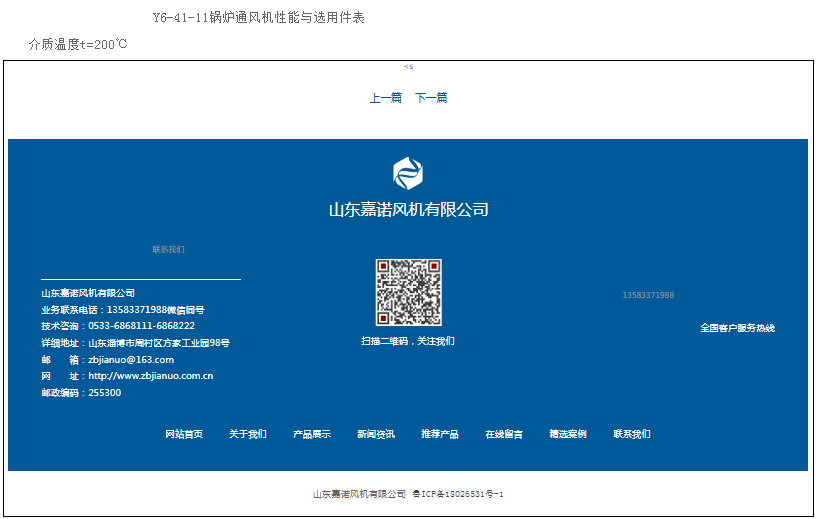Open 精选案例 in footer navigation

568,434
